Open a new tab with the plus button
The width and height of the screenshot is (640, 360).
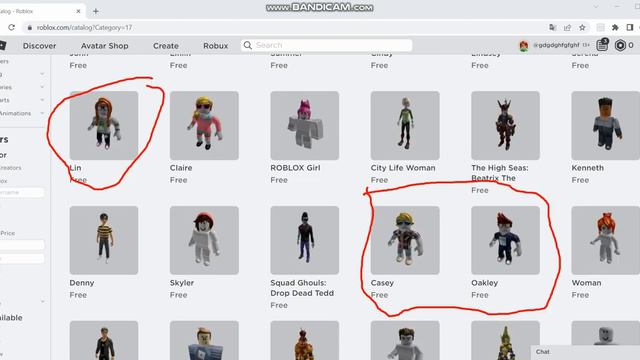(96, 11)
